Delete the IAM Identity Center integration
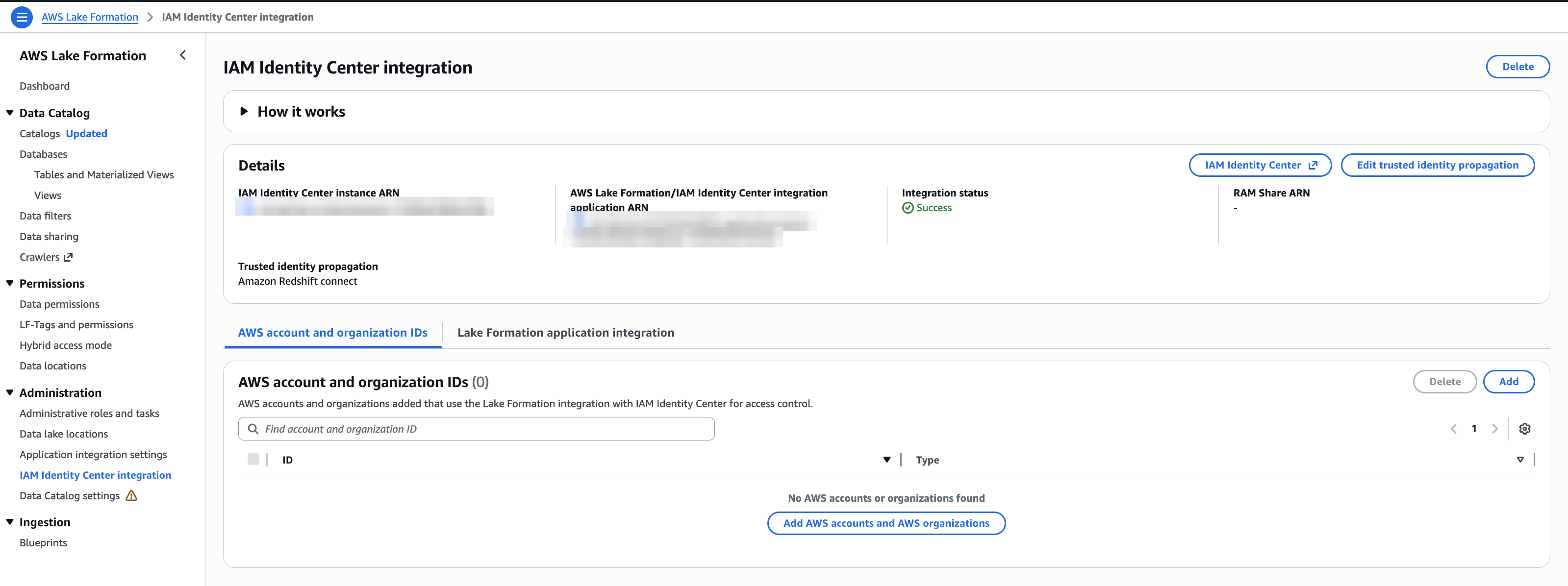 tap(1517, 67)
